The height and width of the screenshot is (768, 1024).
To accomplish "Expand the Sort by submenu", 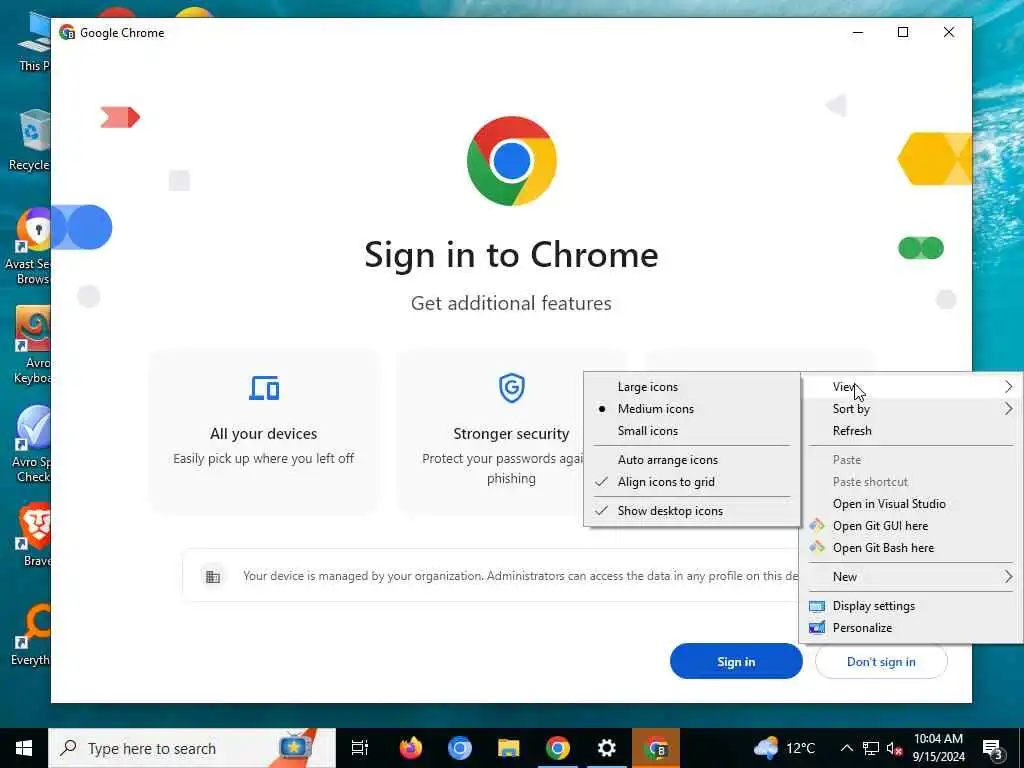I will pyautogui.click(x=912, y=409).
